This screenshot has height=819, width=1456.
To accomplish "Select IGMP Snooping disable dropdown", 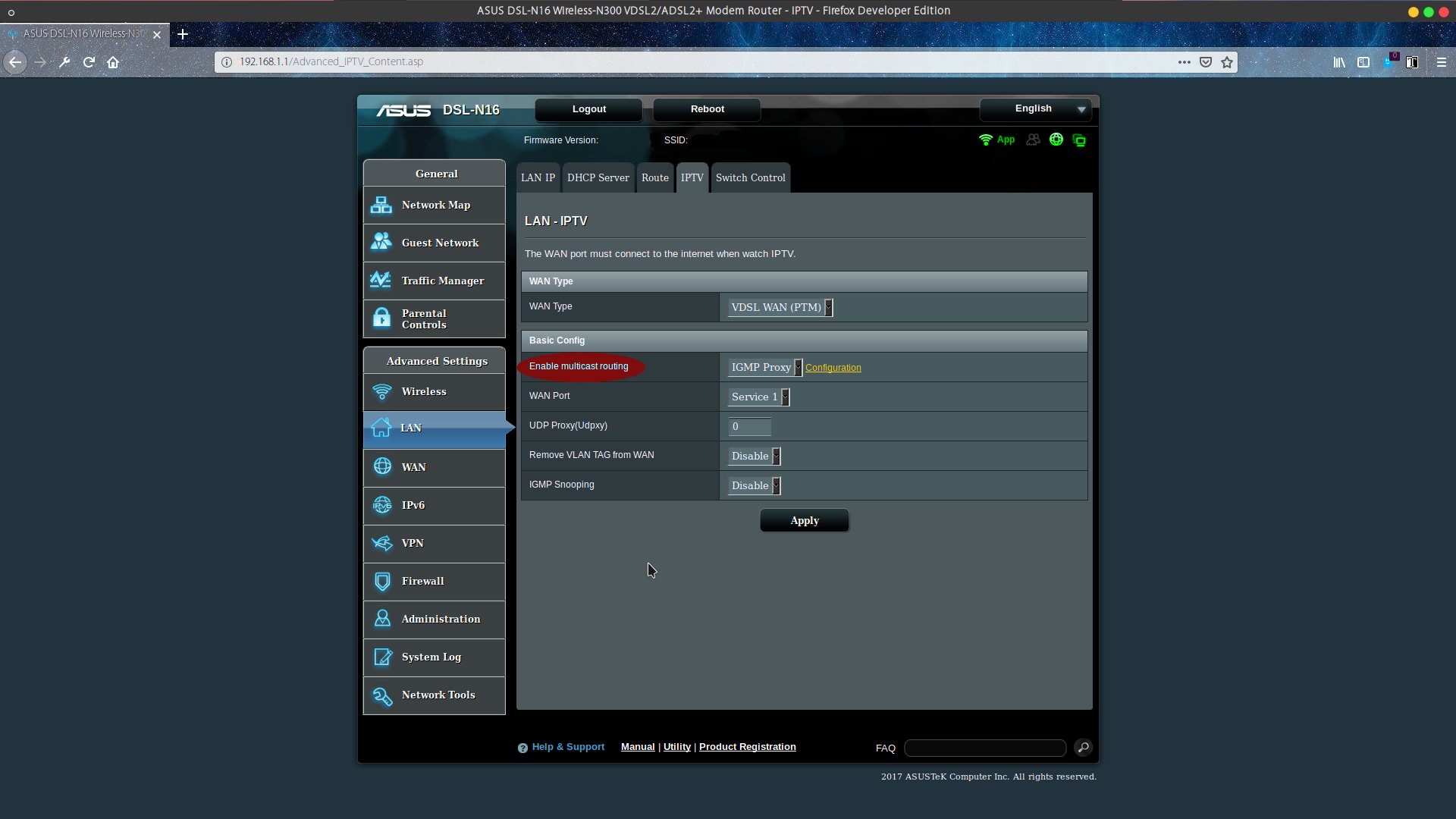I will coord(753,485).
